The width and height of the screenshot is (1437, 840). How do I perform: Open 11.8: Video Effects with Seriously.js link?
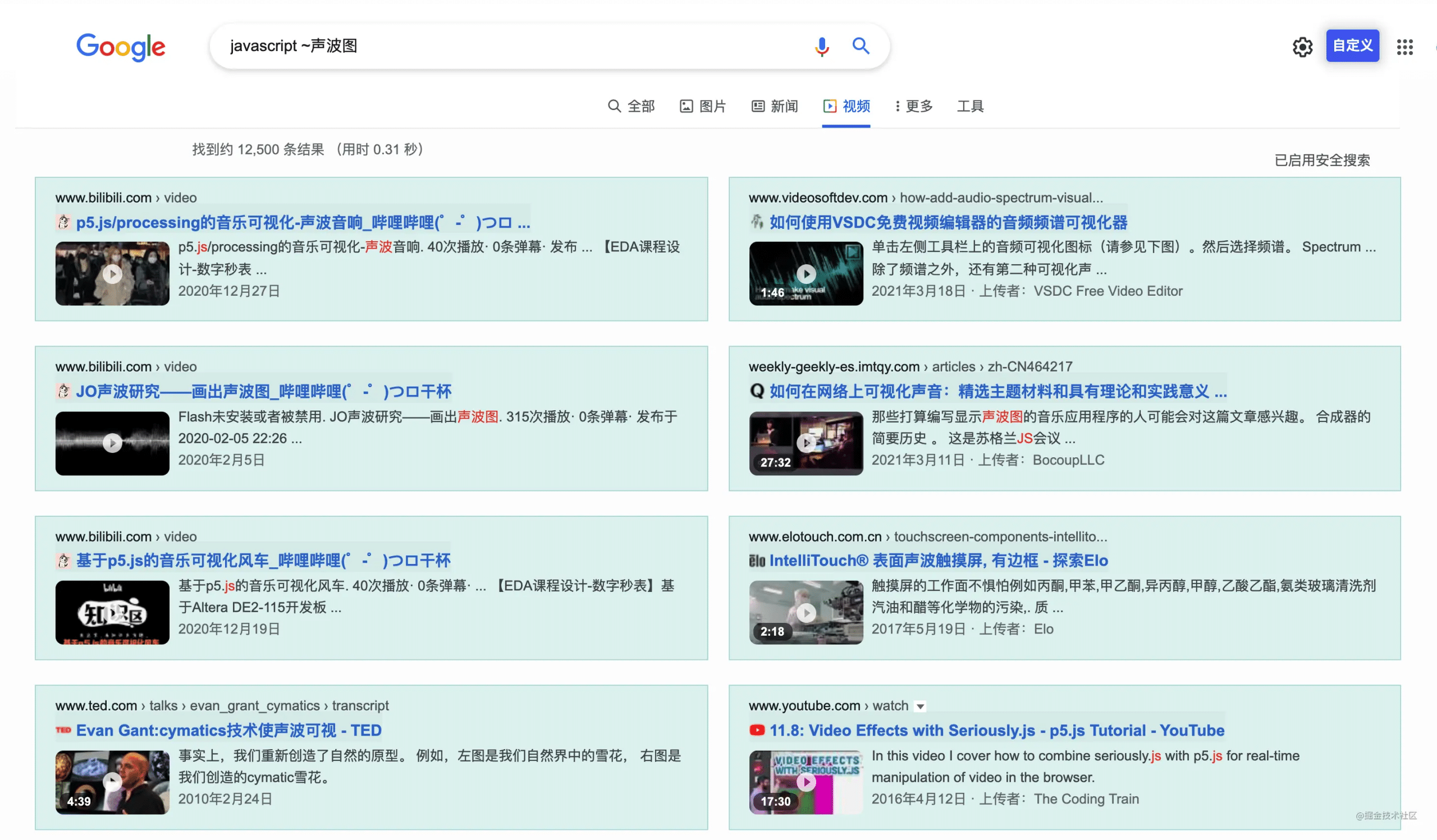[x=997, y=731]
